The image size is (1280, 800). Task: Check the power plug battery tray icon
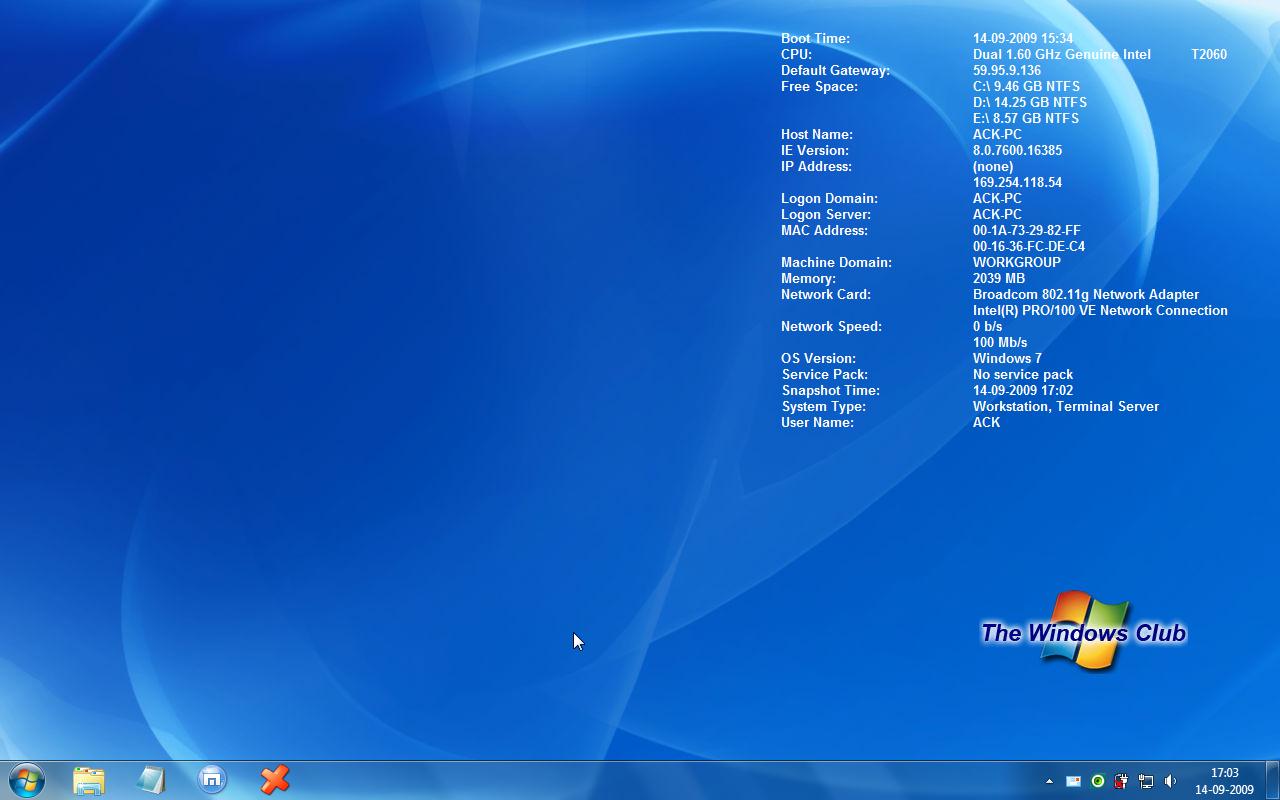(1122, 781)
